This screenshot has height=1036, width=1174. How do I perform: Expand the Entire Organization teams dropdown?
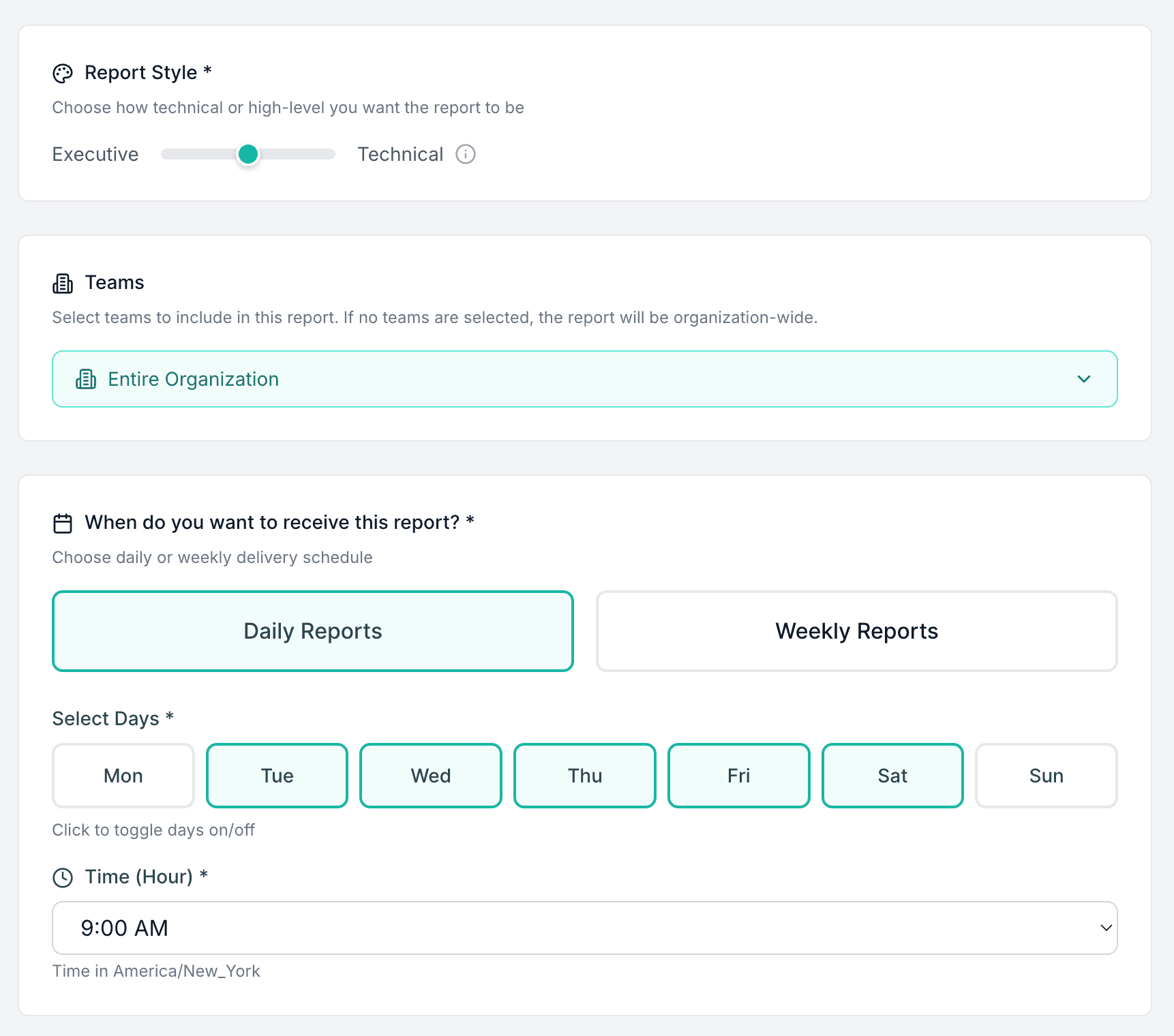tap(1084, 379)
